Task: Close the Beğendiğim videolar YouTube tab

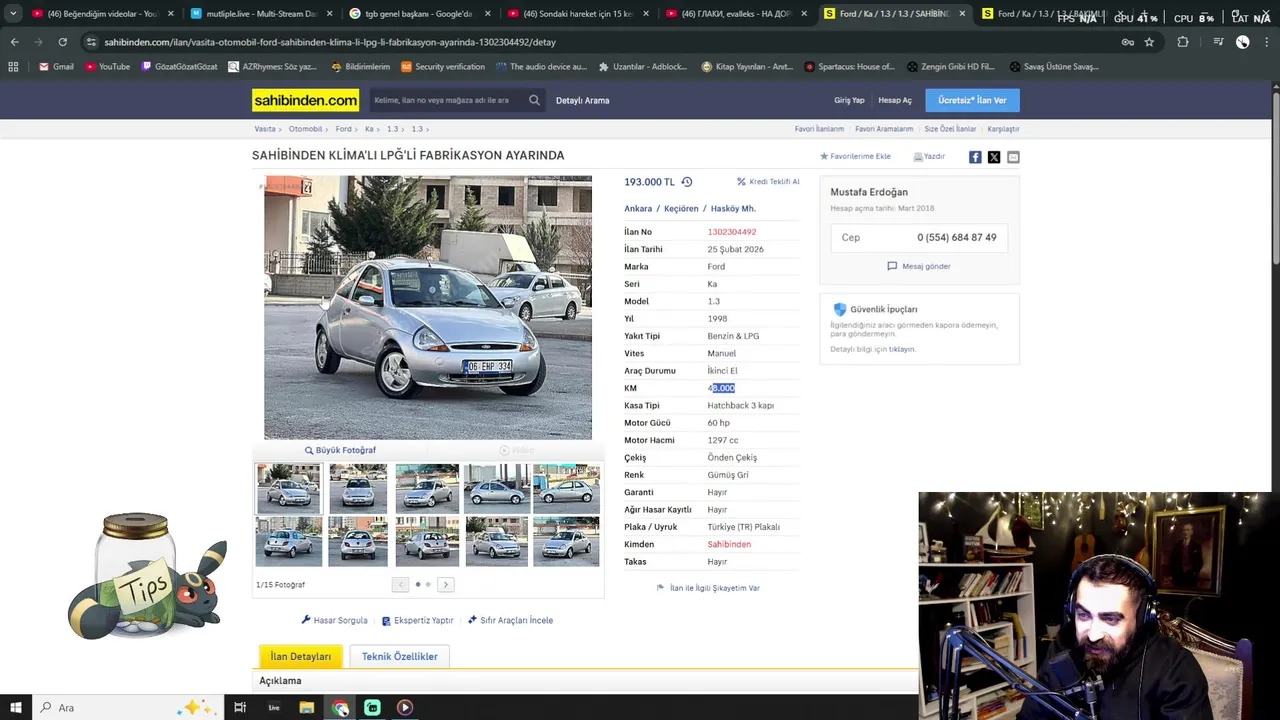Action: tap(171, 14)
